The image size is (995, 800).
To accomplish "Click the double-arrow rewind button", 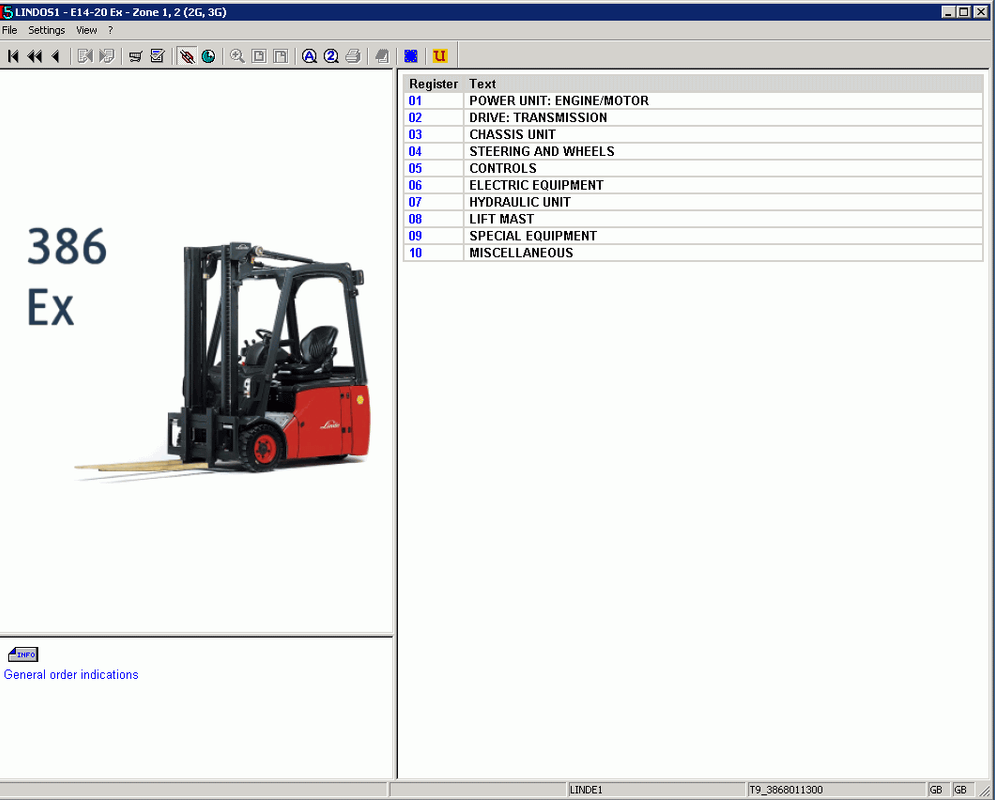I will 35,56.
